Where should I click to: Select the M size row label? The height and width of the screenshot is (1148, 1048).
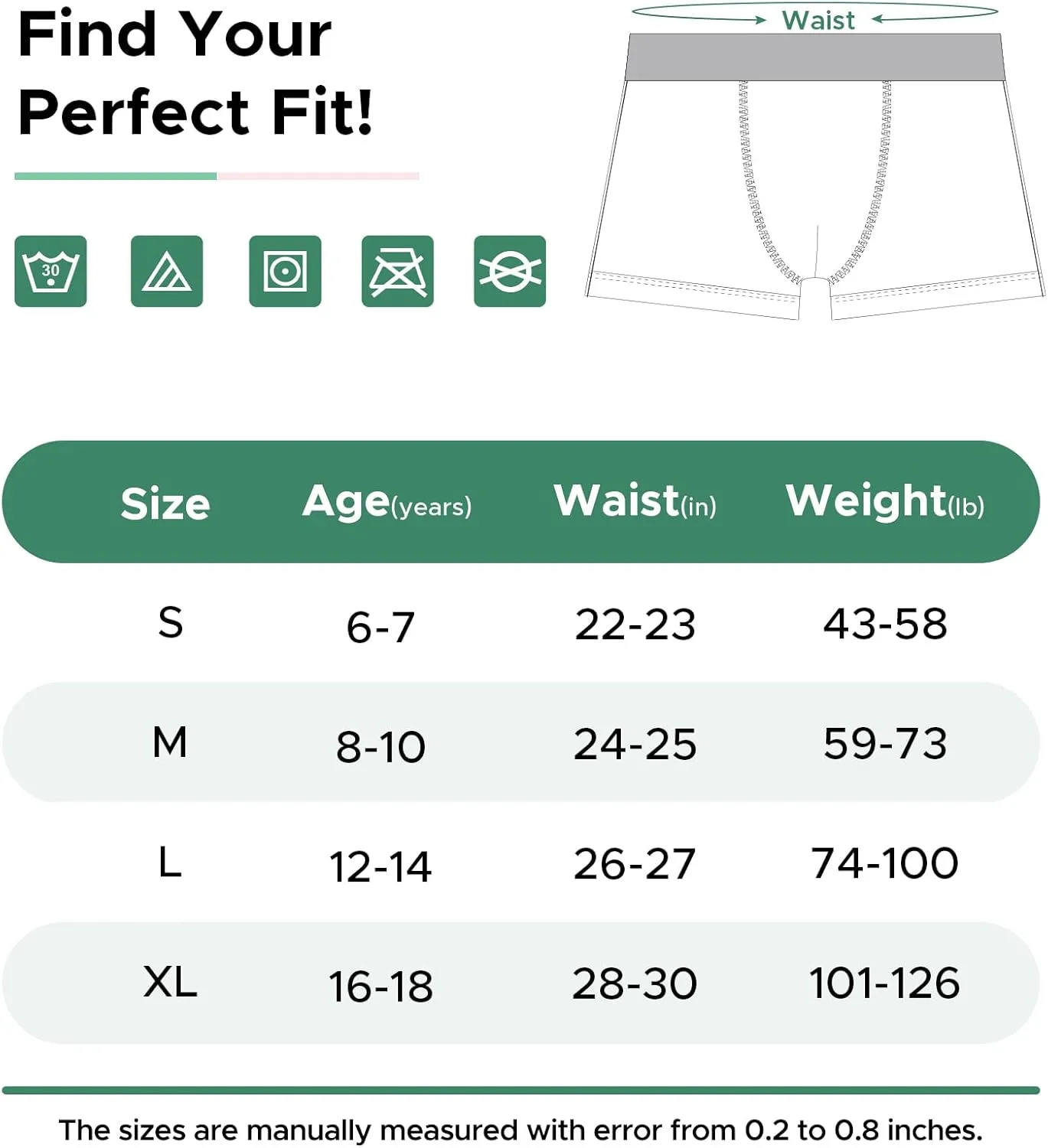(x=170, y=742)
